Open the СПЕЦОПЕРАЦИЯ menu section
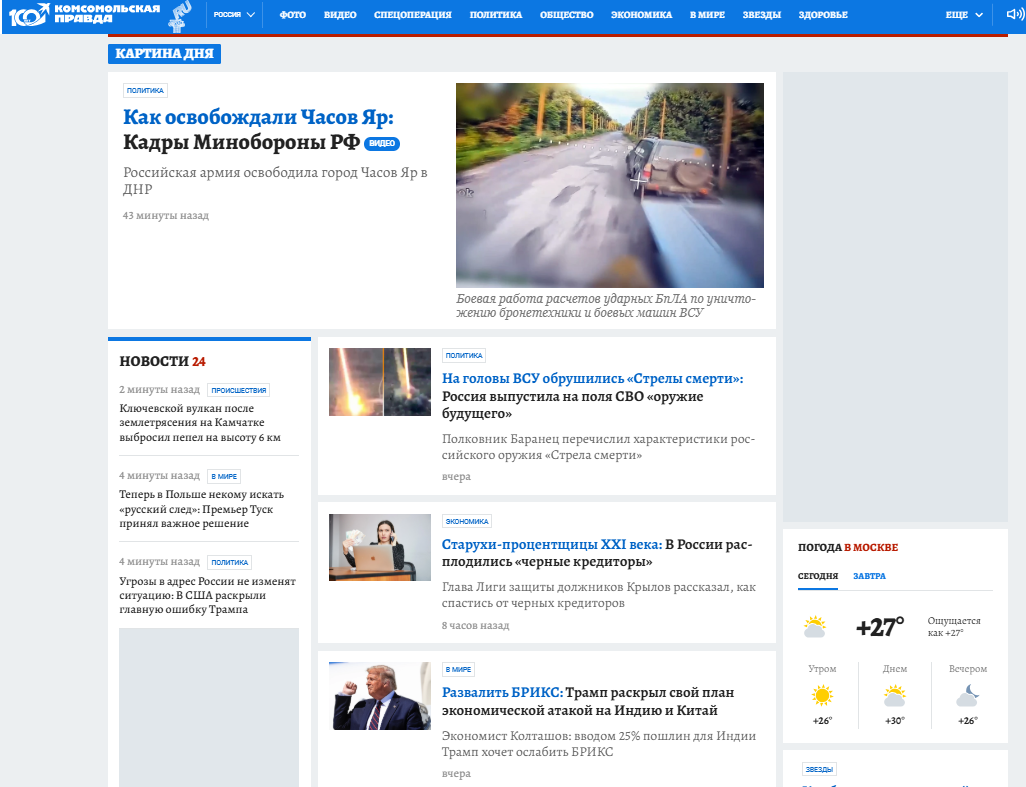Viewport: 1026px width, 787px height. coord(412,15)
